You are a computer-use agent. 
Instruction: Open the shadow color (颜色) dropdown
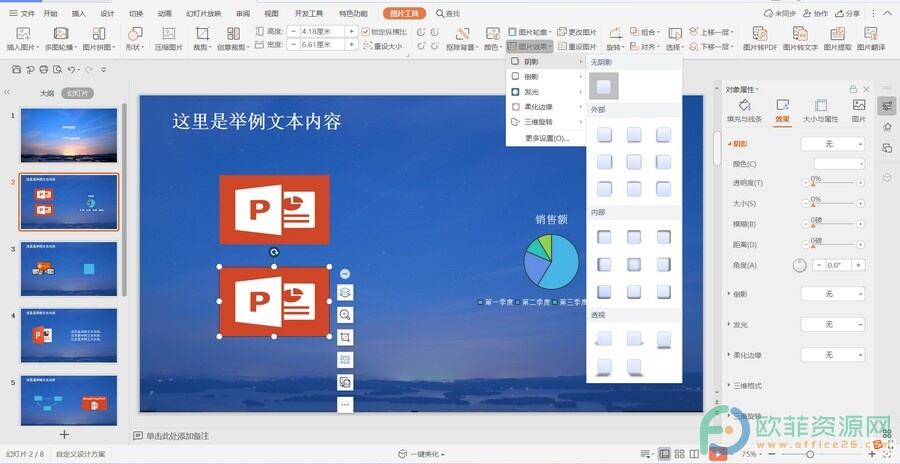click(x=839, y=164)
